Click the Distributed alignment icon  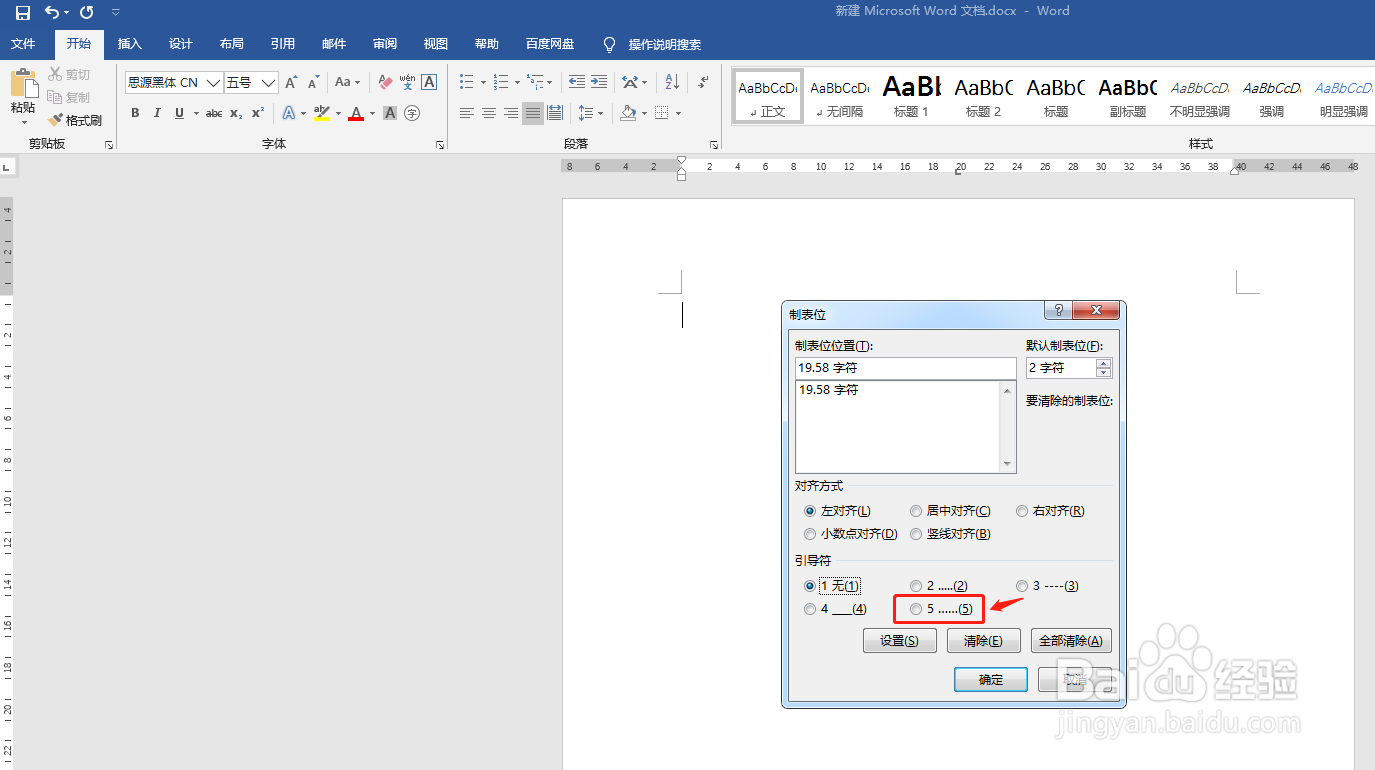555,113
